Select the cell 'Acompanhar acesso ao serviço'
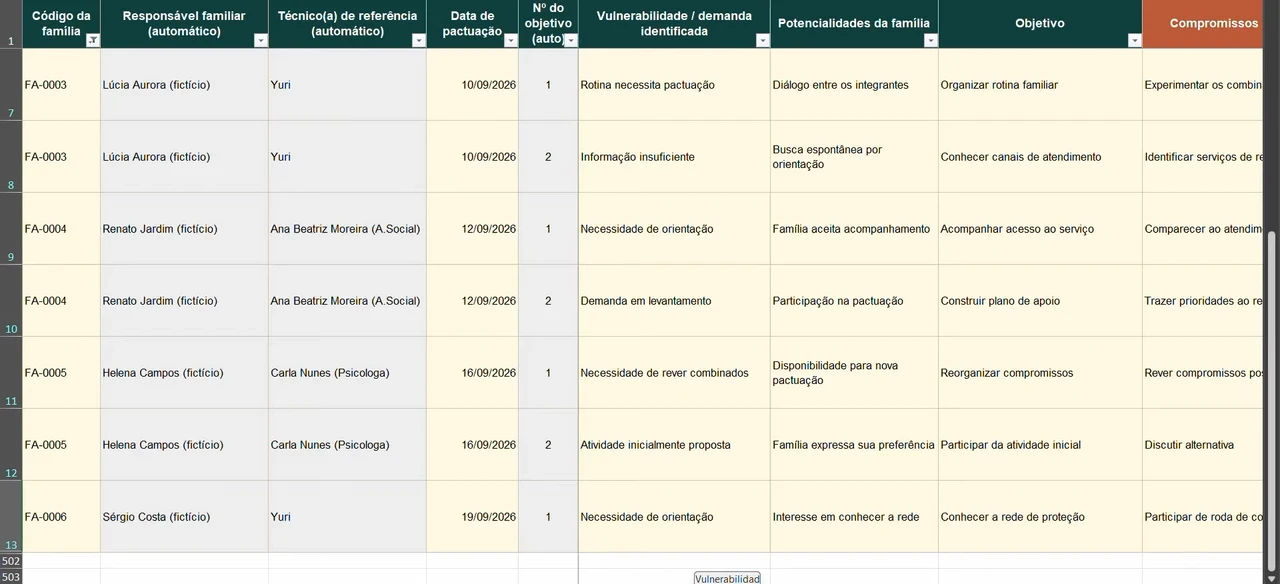The image size is (1280, 584). pyautogui.click(x=1040, y=229)
